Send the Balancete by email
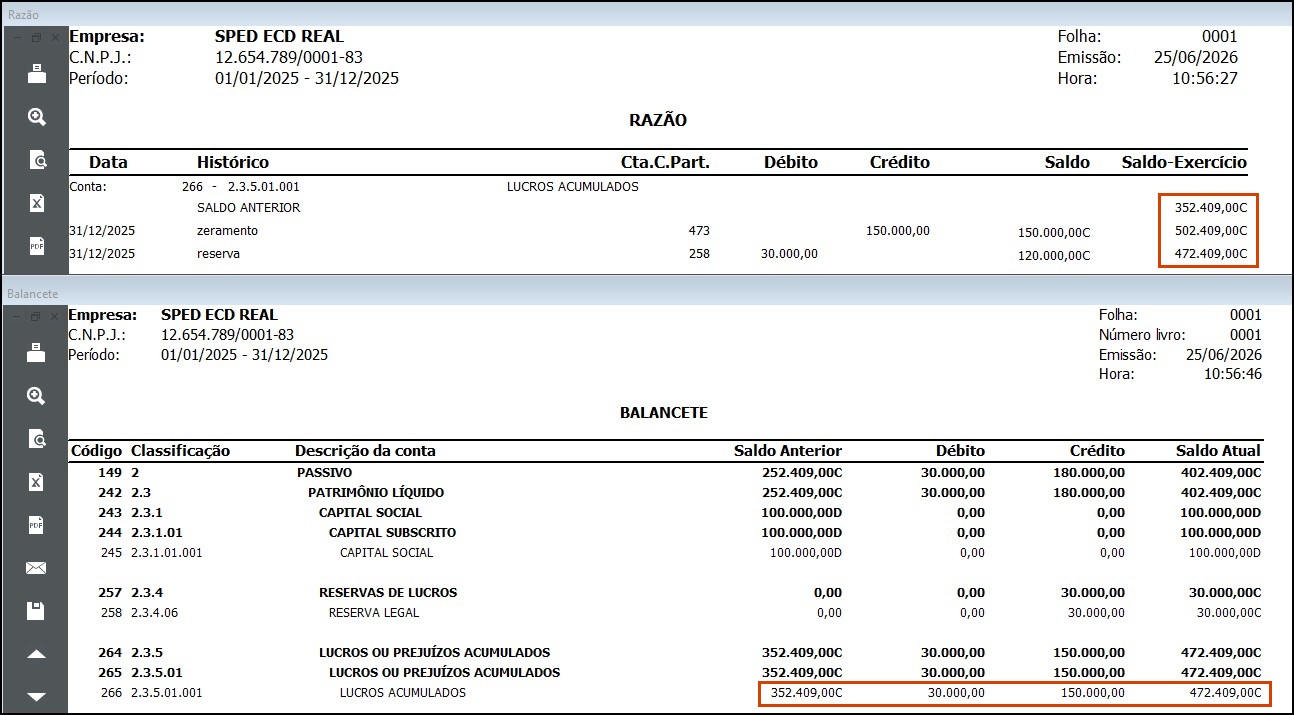The image size is (1294, 715). pos(37,568)
